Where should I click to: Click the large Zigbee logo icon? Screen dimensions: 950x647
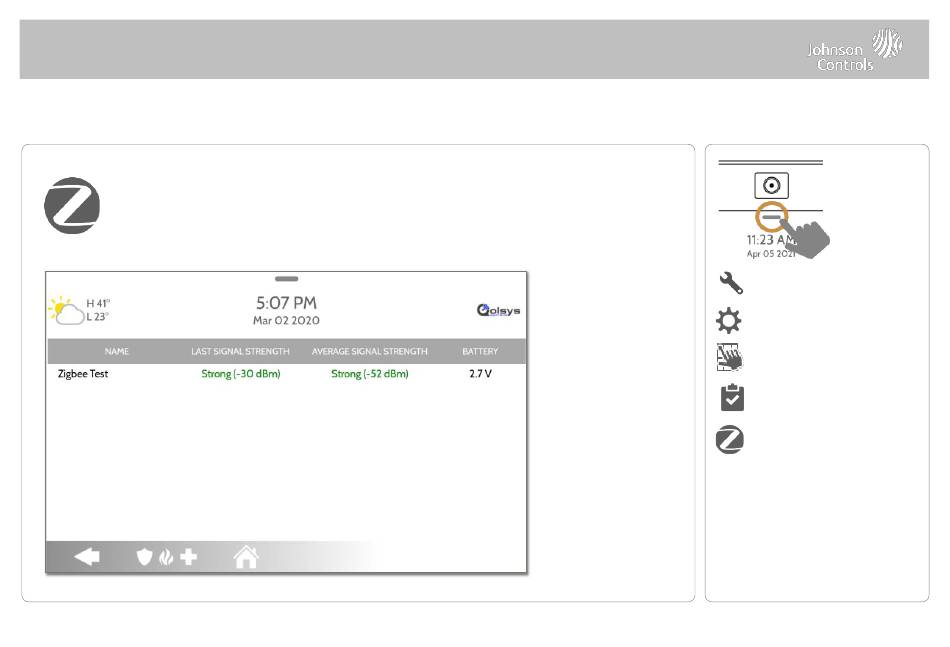pyautogui.click(x=72, y=205)
